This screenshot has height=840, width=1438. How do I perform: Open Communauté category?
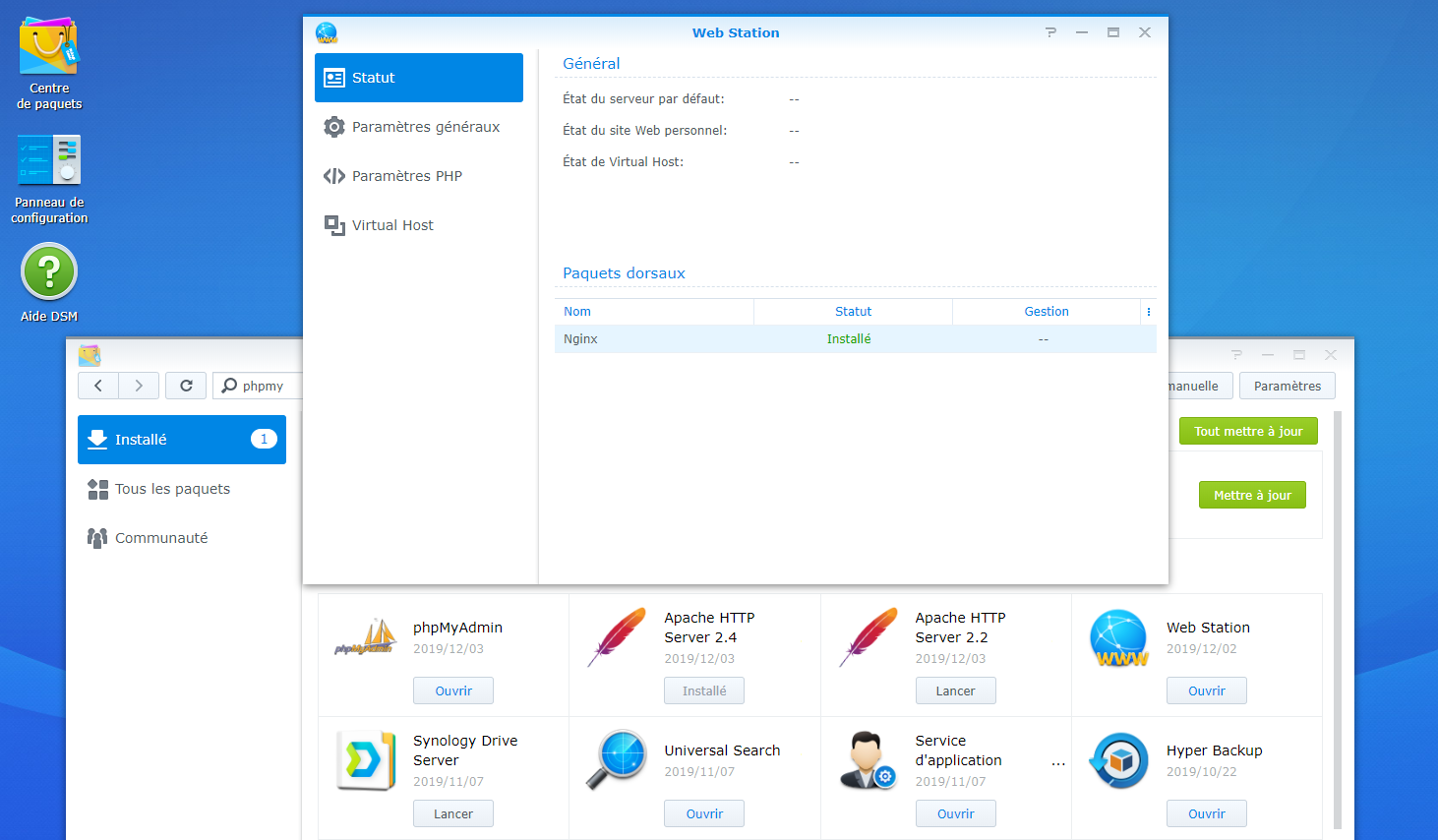182,538
